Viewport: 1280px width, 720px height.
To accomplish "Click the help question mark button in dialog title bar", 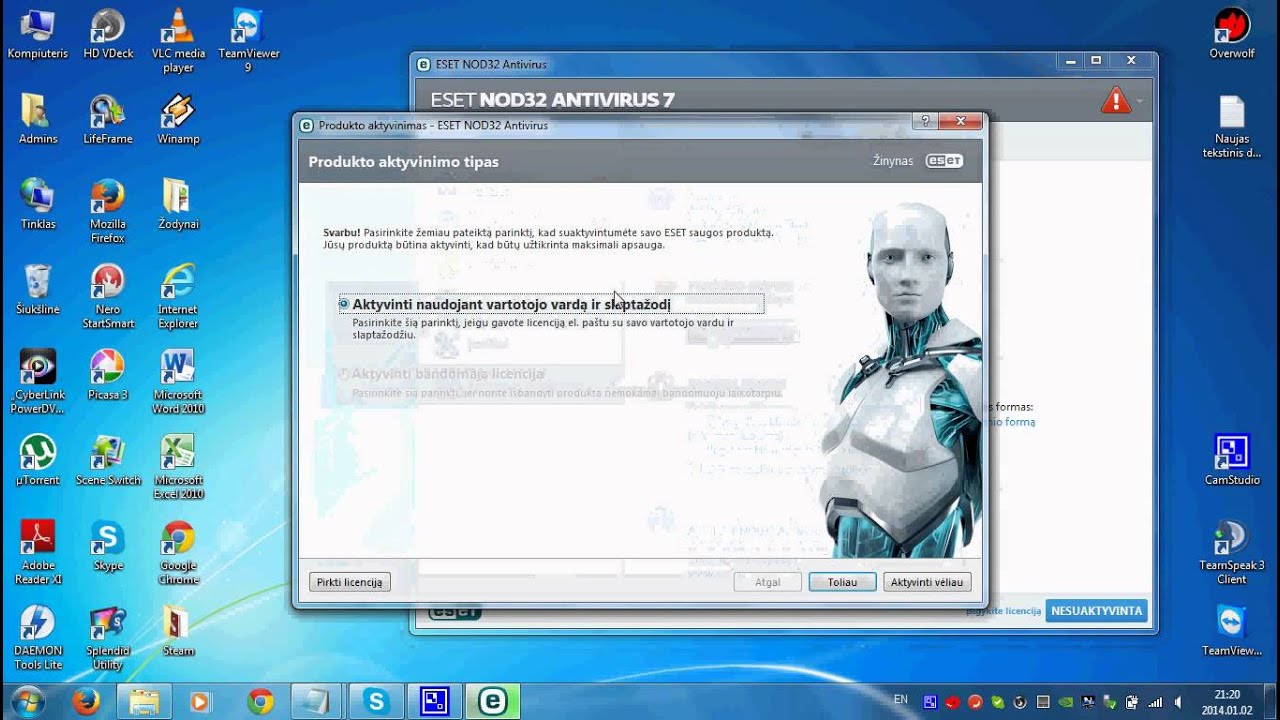I will tap(924, 121).
